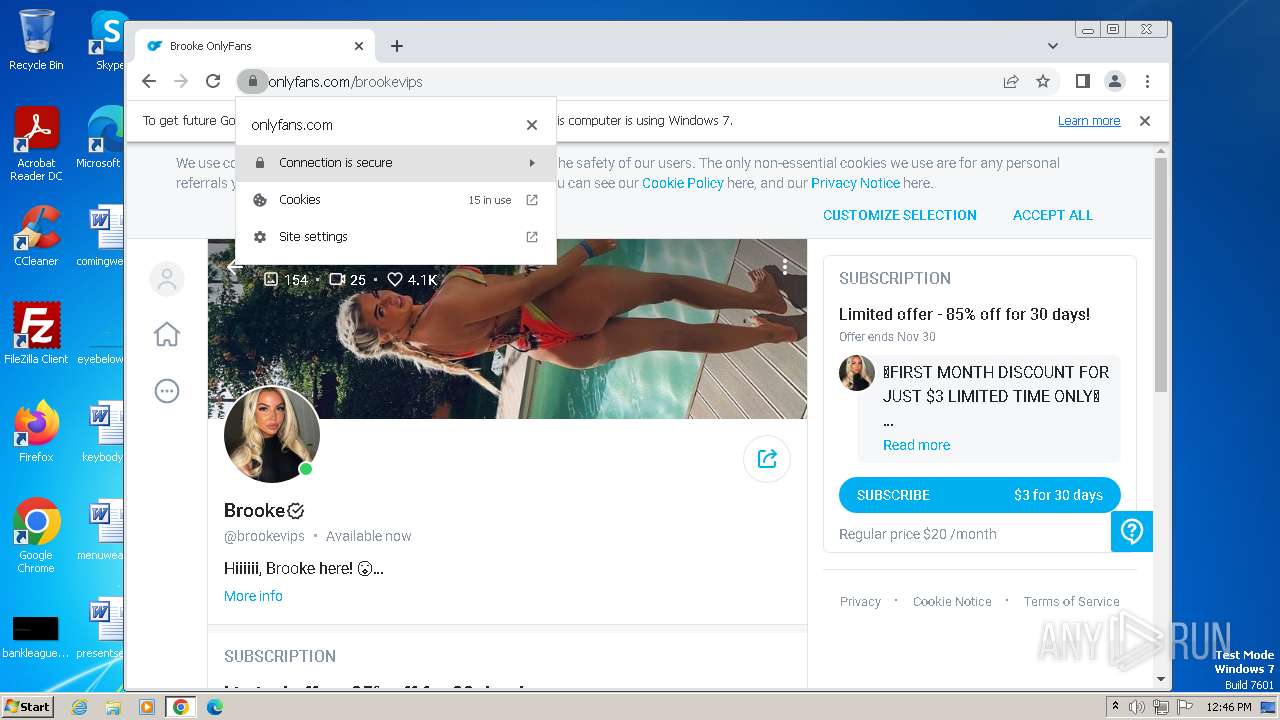
Task: Reload the page with refresh icon
Action: point(213,81)
